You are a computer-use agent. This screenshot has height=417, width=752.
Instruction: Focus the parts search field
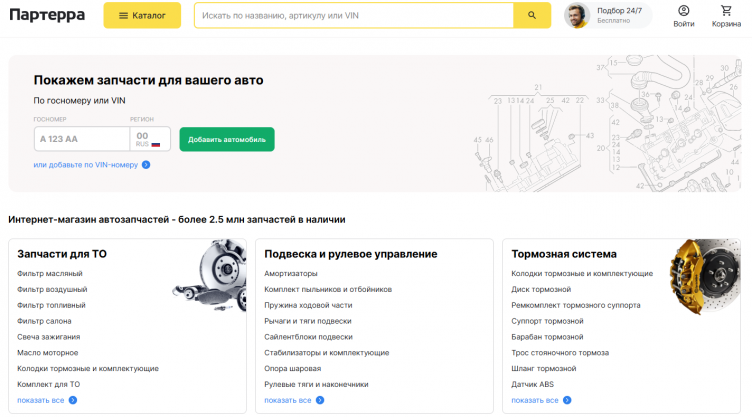click(x=354, y=15)
